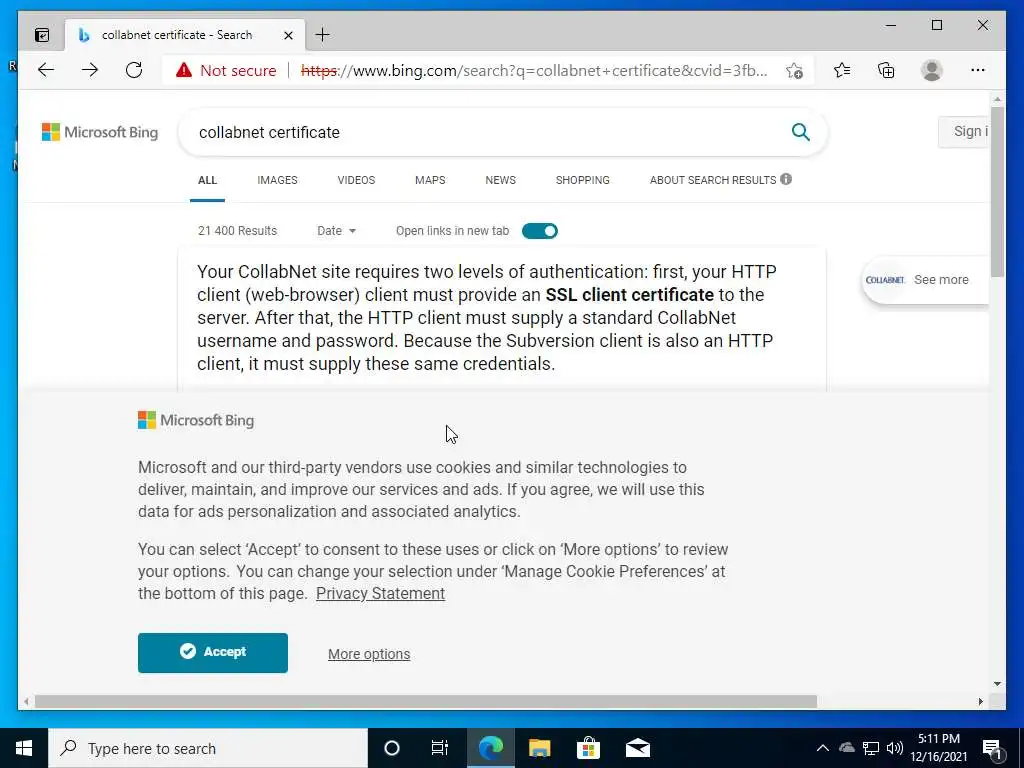Click the vertical scrollbar thumb
The width and height of the screenshot is (1024, 768).
(997, 191)
